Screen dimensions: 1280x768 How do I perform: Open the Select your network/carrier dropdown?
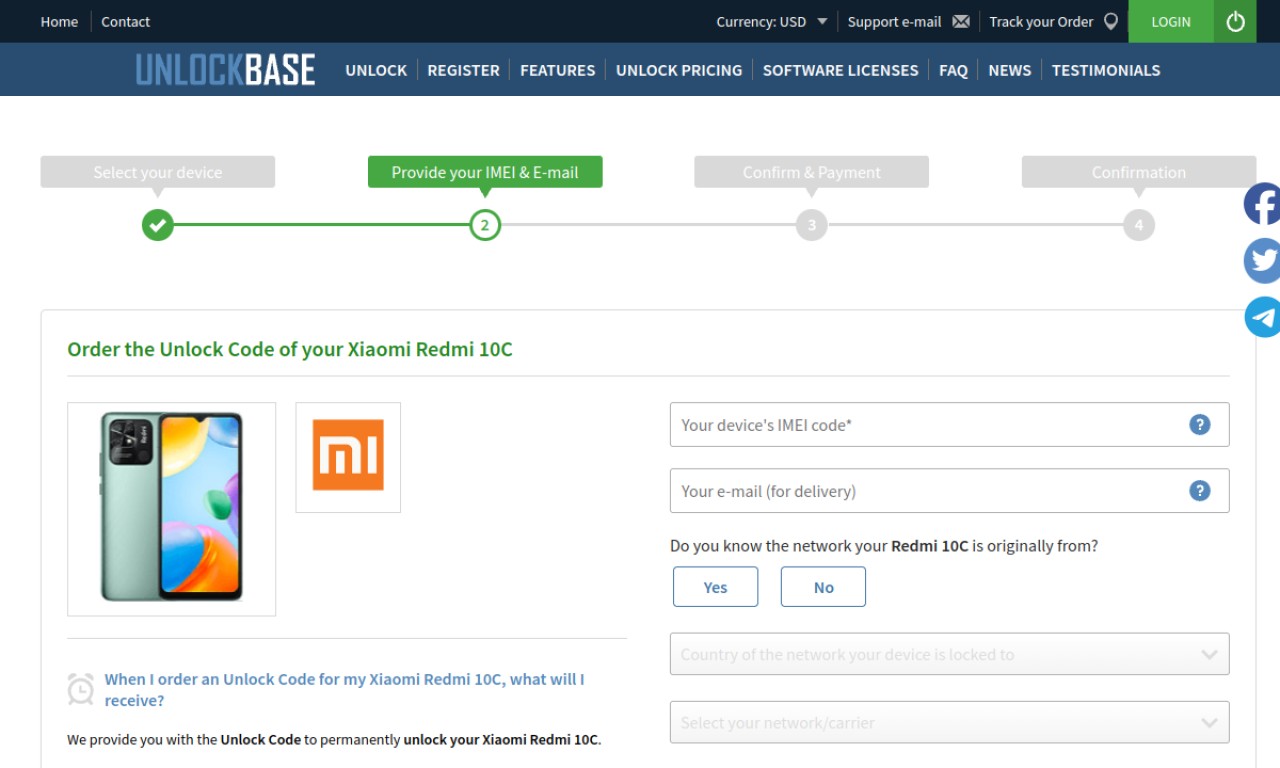(x=949, y=722)
